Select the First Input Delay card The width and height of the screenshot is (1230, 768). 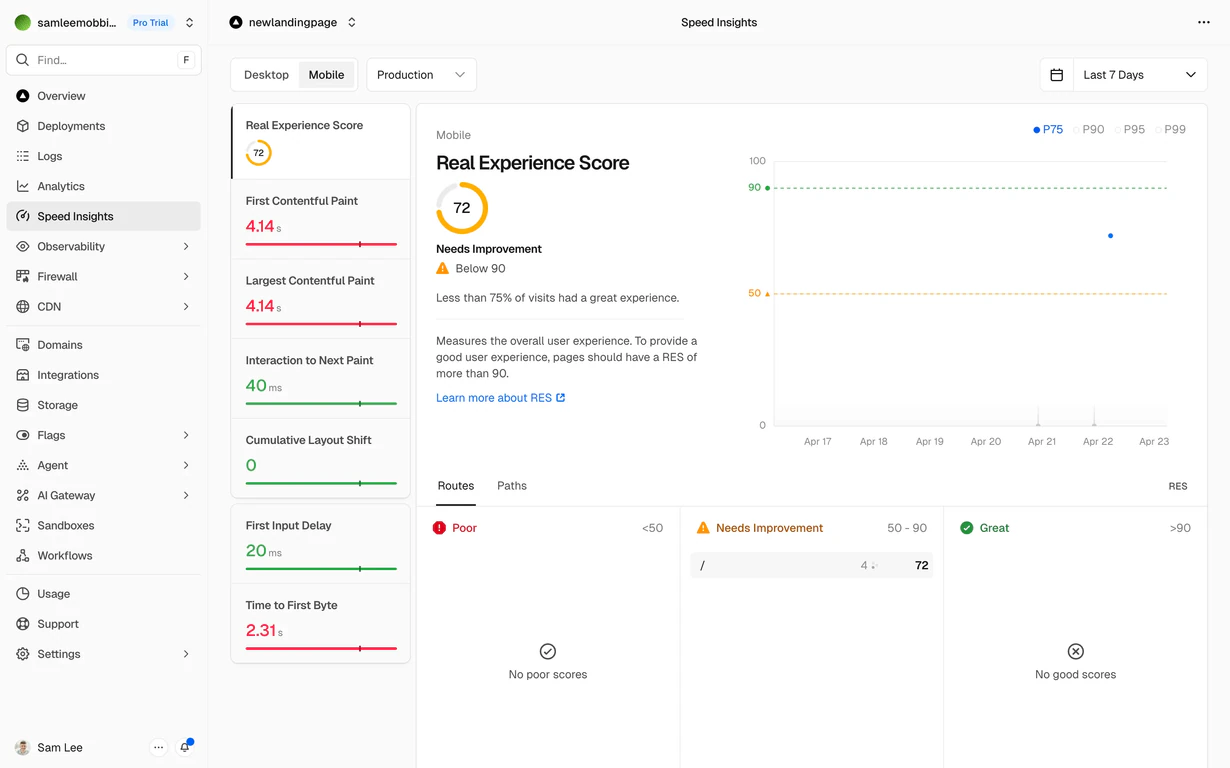[x=321, y=544]
